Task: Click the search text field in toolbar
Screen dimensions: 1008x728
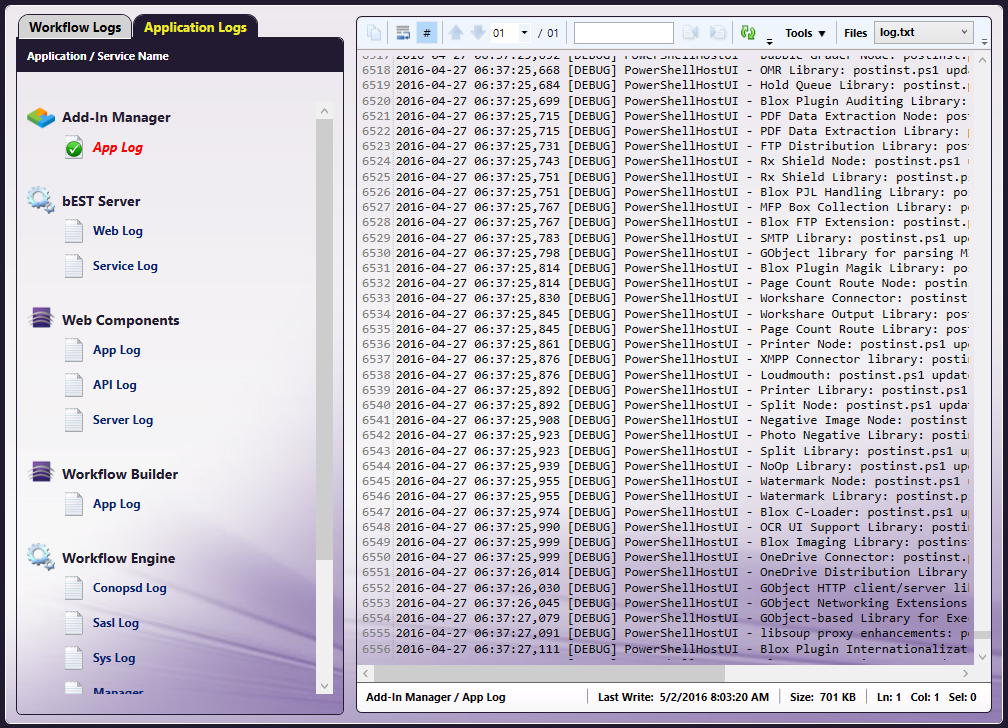Action: [623, 33]
